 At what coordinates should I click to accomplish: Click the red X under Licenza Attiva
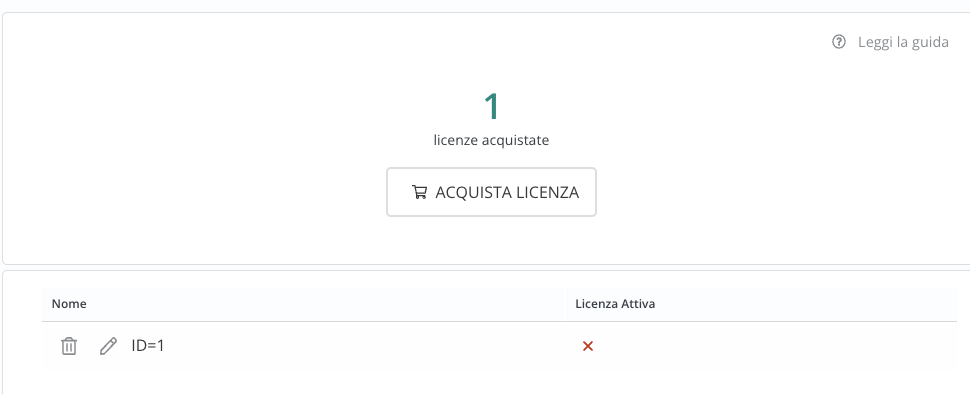tap(588, 346)
